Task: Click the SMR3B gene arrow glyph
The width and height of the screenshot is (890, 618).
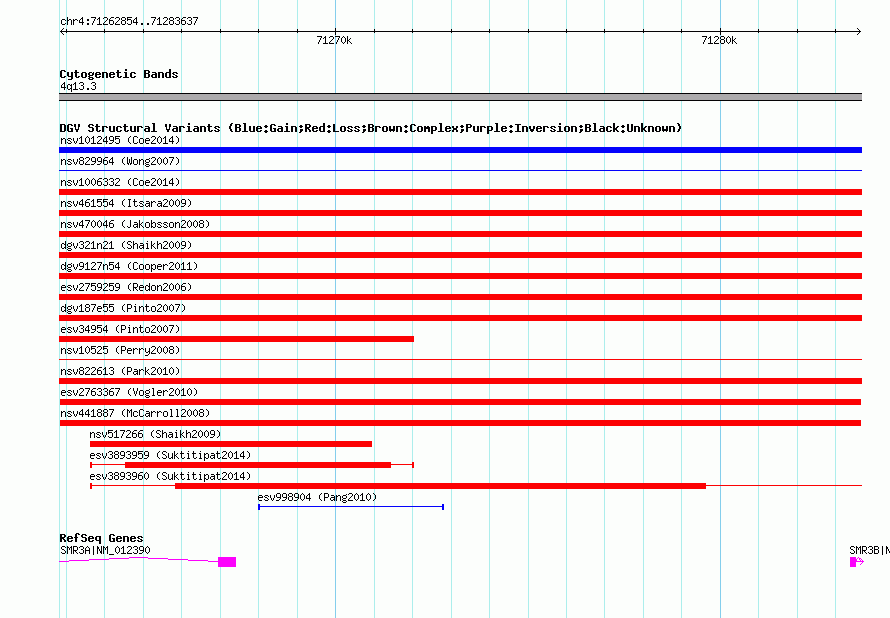Action: (x=857, y=562)
